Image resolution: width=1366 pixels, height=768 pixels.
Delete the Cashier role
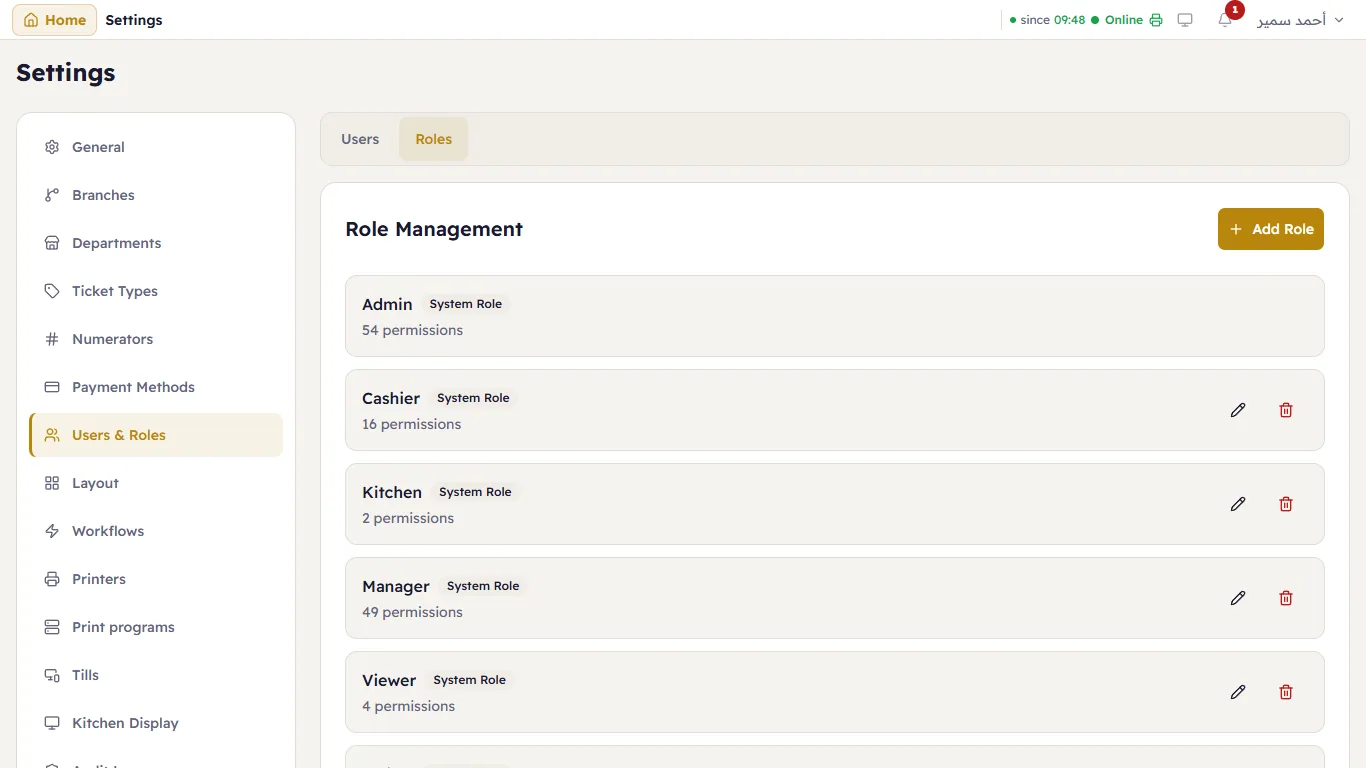(x=1286, y=410)
